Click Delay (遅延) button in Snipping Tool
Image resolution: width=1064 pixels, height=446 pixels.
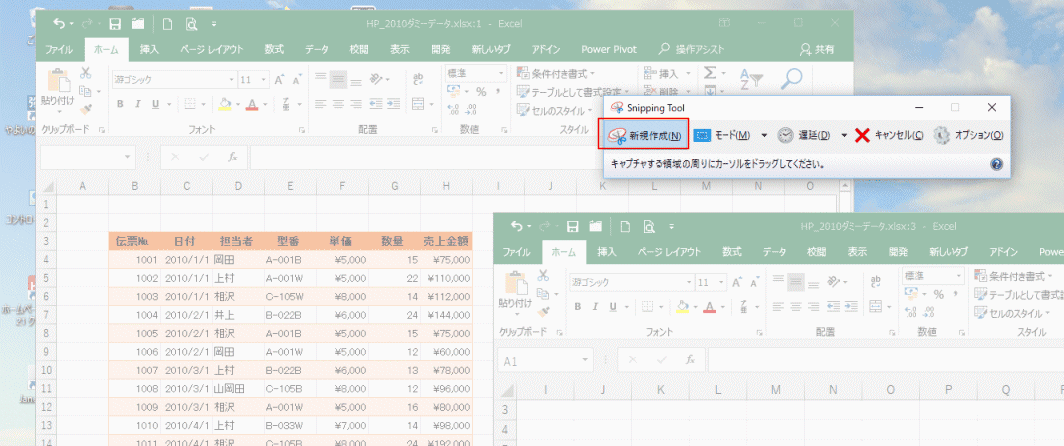coord(804,135)
